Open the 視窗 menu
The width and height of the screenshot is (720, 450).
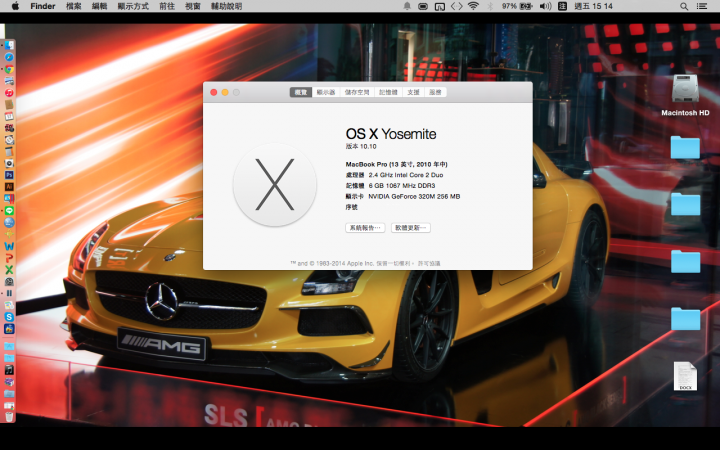(192, 6)
